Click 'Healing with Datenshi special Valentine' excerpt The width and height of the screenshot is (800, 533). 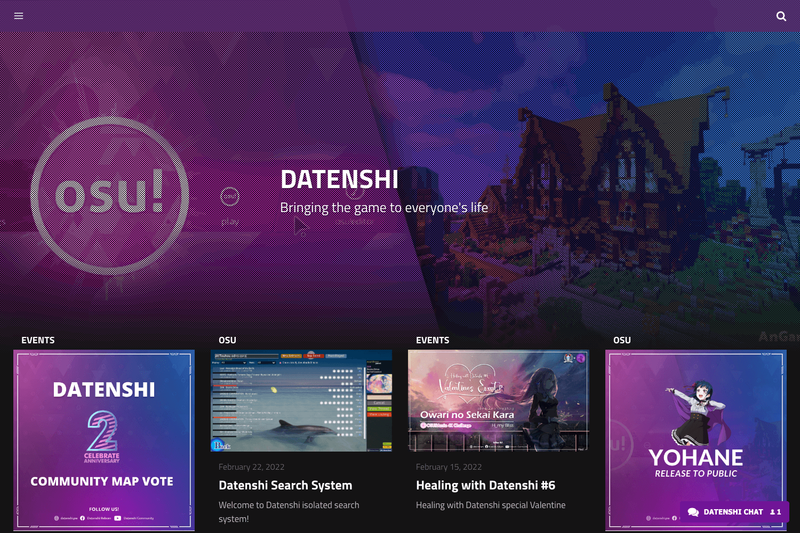490,505
